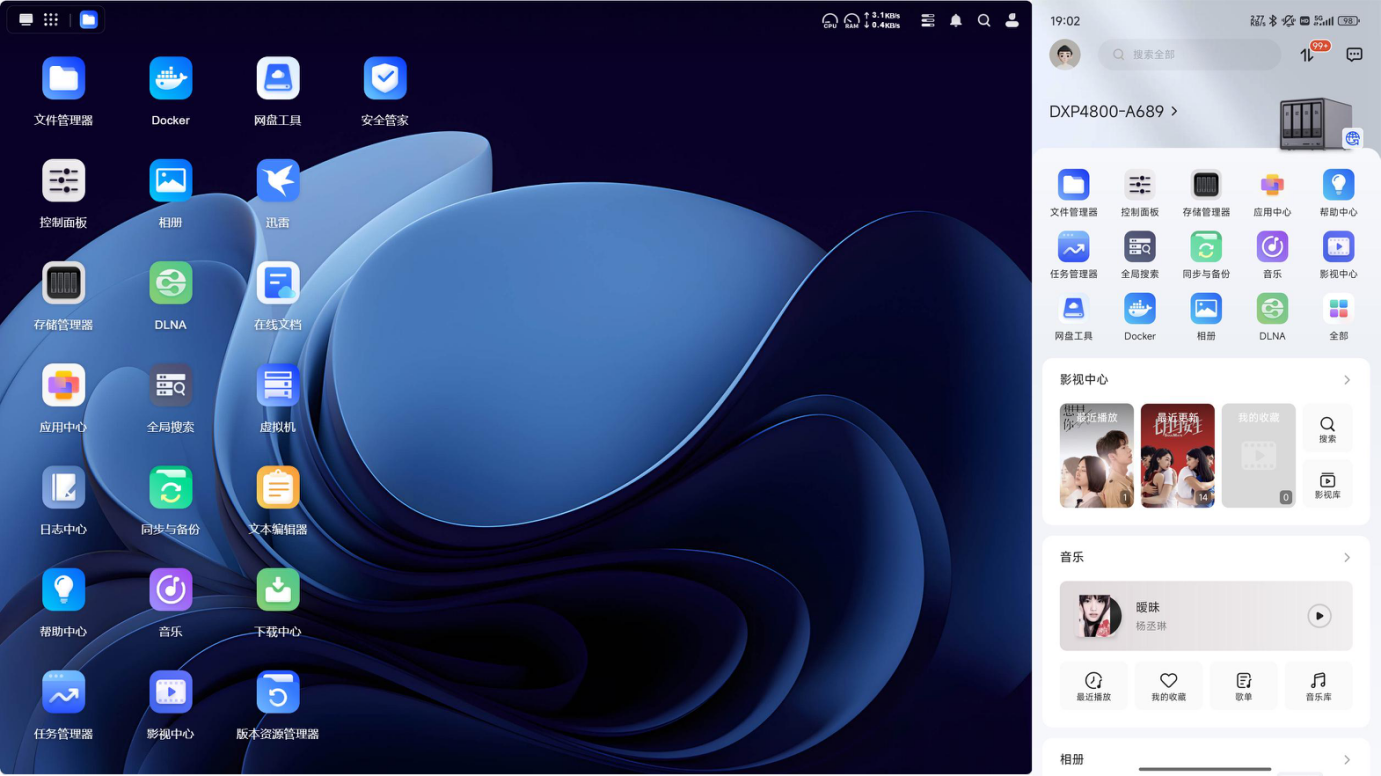
Task: Tap 存储管理器 in the mobile app grid
Action: [x=1206, y=185]
